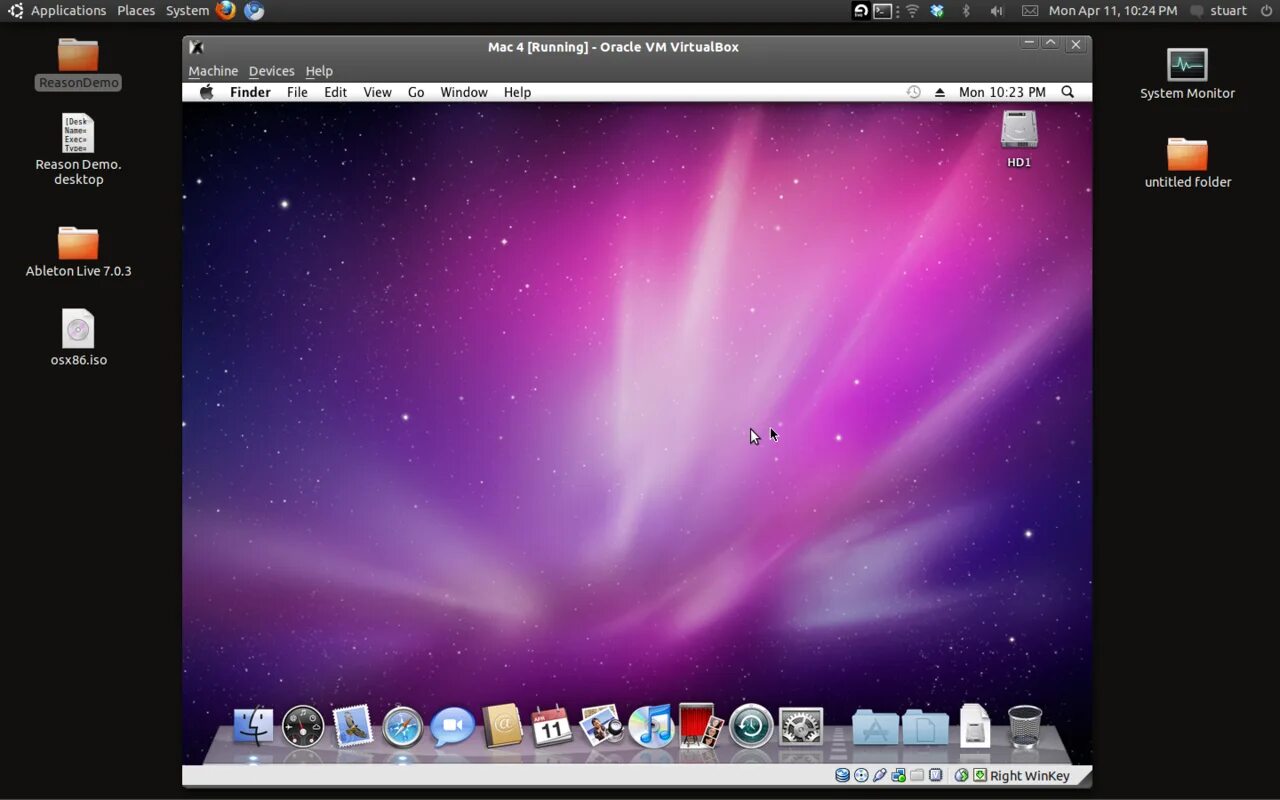Open the Applications folder stack in dock

tap(875, 728)
